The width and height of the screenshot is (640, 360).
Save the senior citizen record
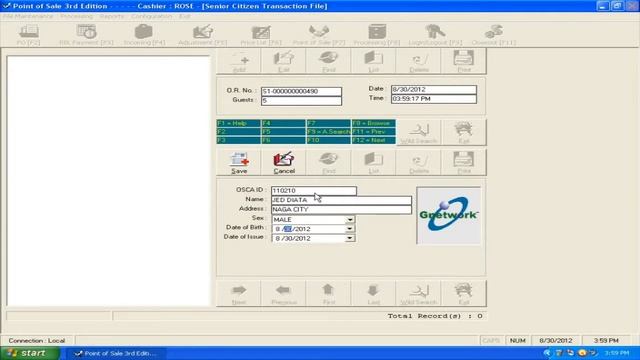239,162
